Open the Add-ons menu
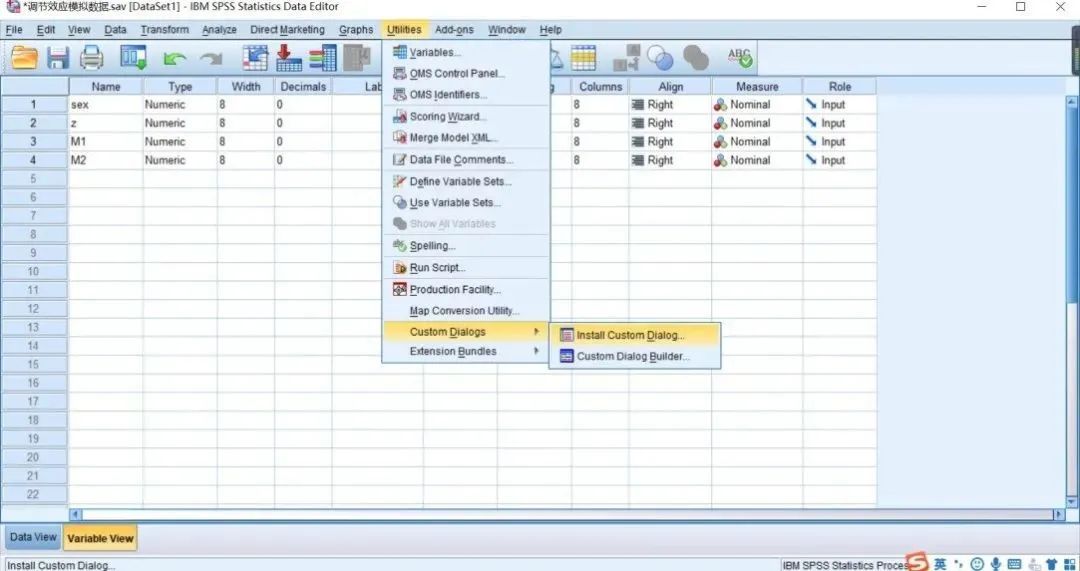The width and height of the screenshot is (1080, 571). pos(454,30)
